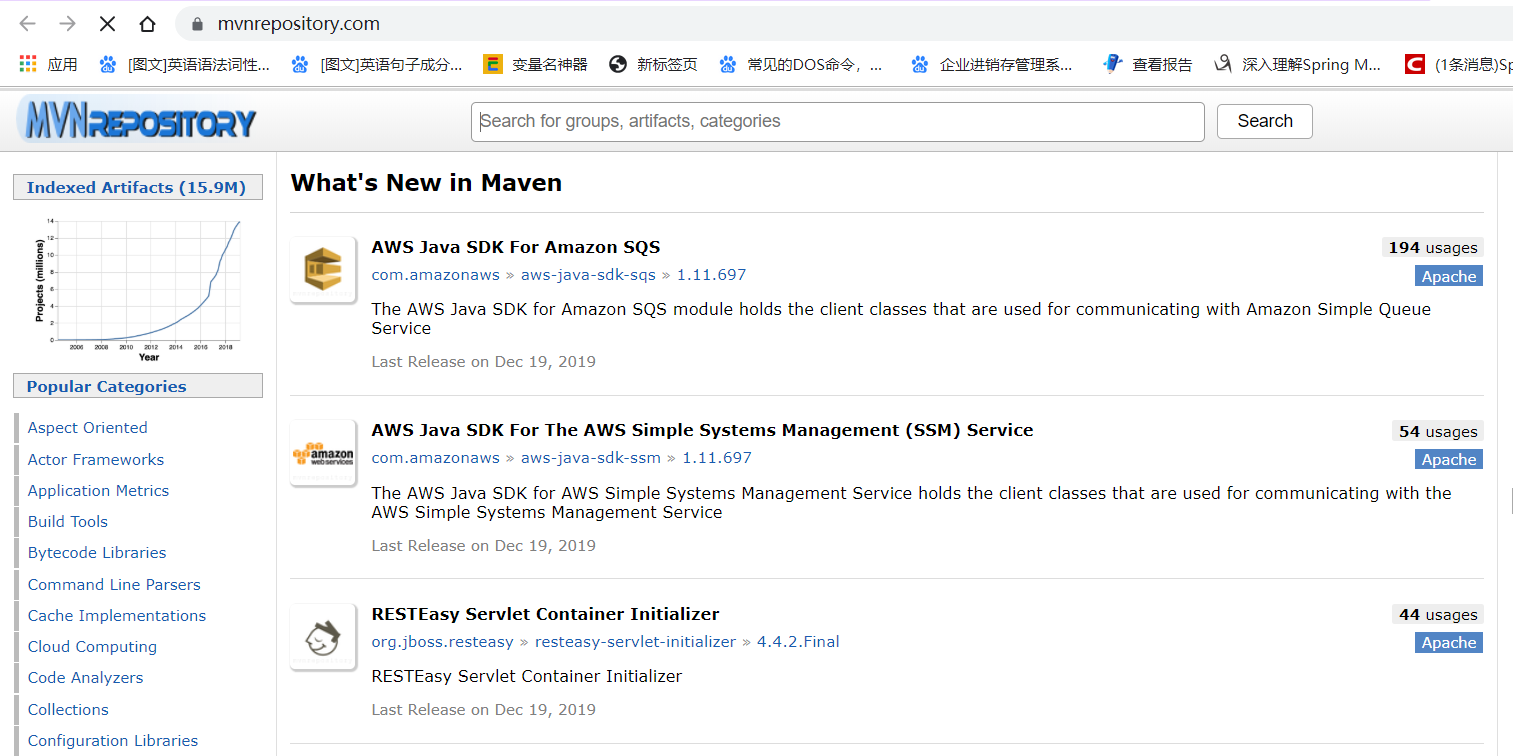Click the Search button
Image resolution: width=1513 pixels, height=756 pixels.
click(1264, 121)
